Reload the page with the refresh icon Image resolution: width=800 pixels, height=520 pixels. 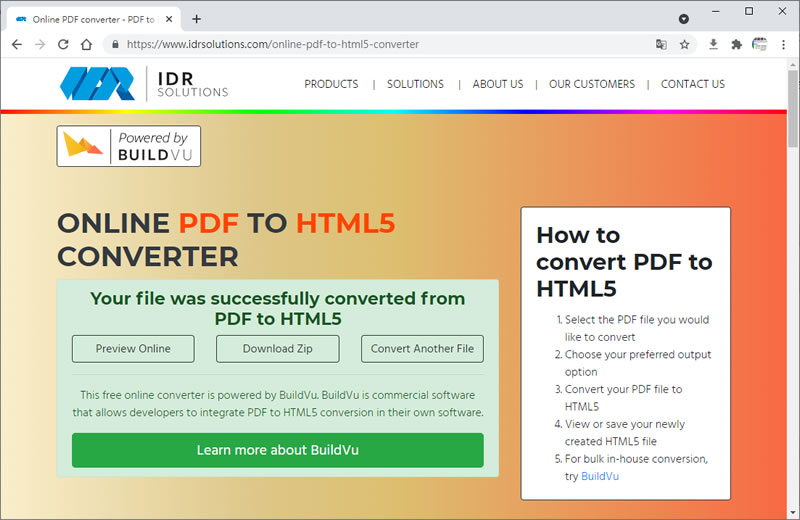pyautogui.click(x=63, y=44)
